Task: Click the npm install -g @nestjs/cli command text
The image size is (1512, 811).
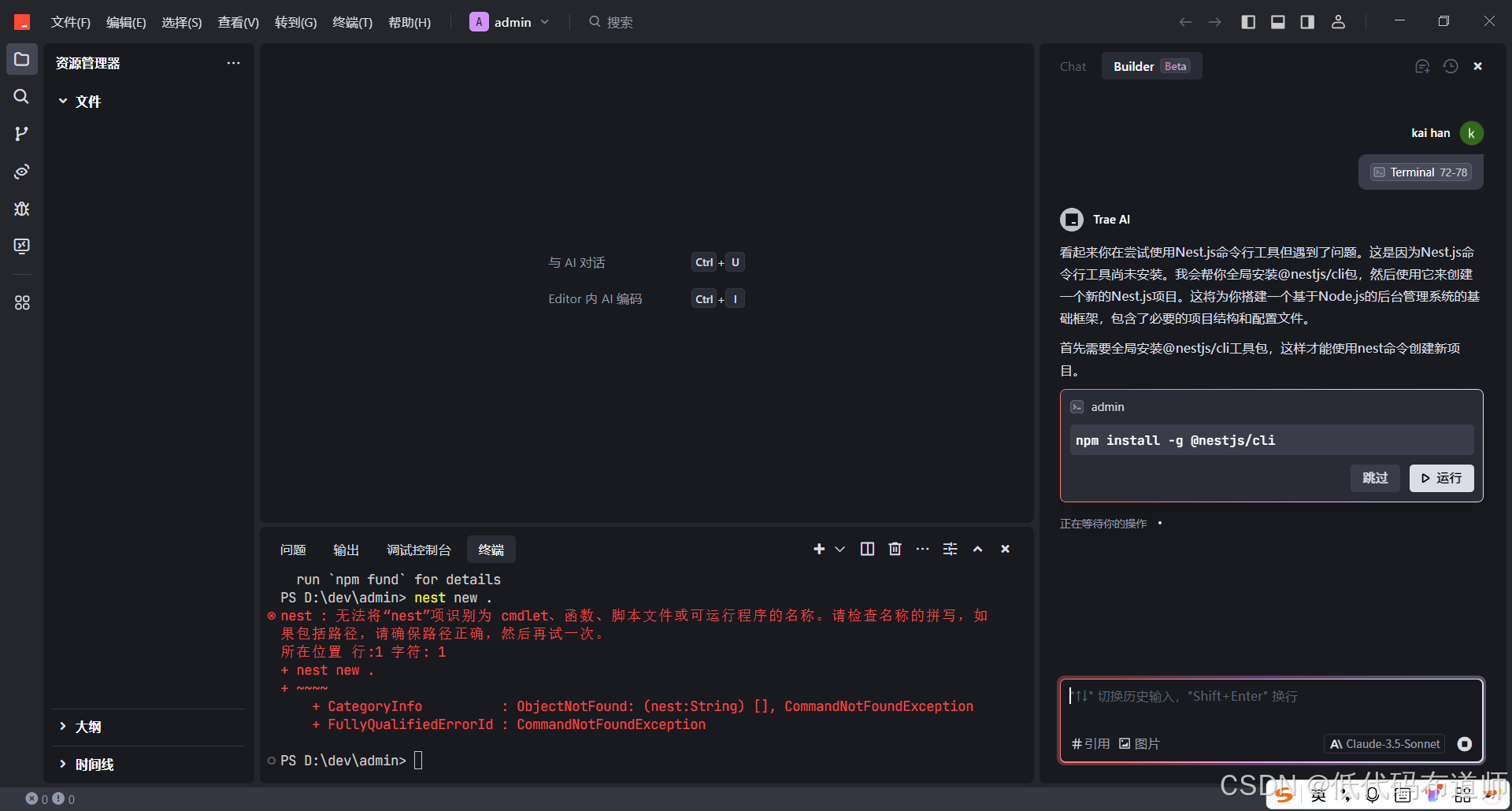Action: pos(1175,440)
